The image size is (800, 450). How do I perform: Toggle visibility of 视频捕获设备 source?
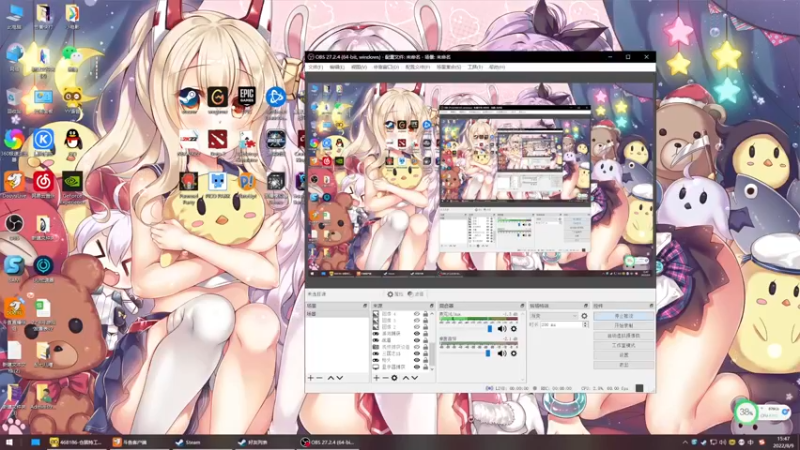tap(417, 347)
